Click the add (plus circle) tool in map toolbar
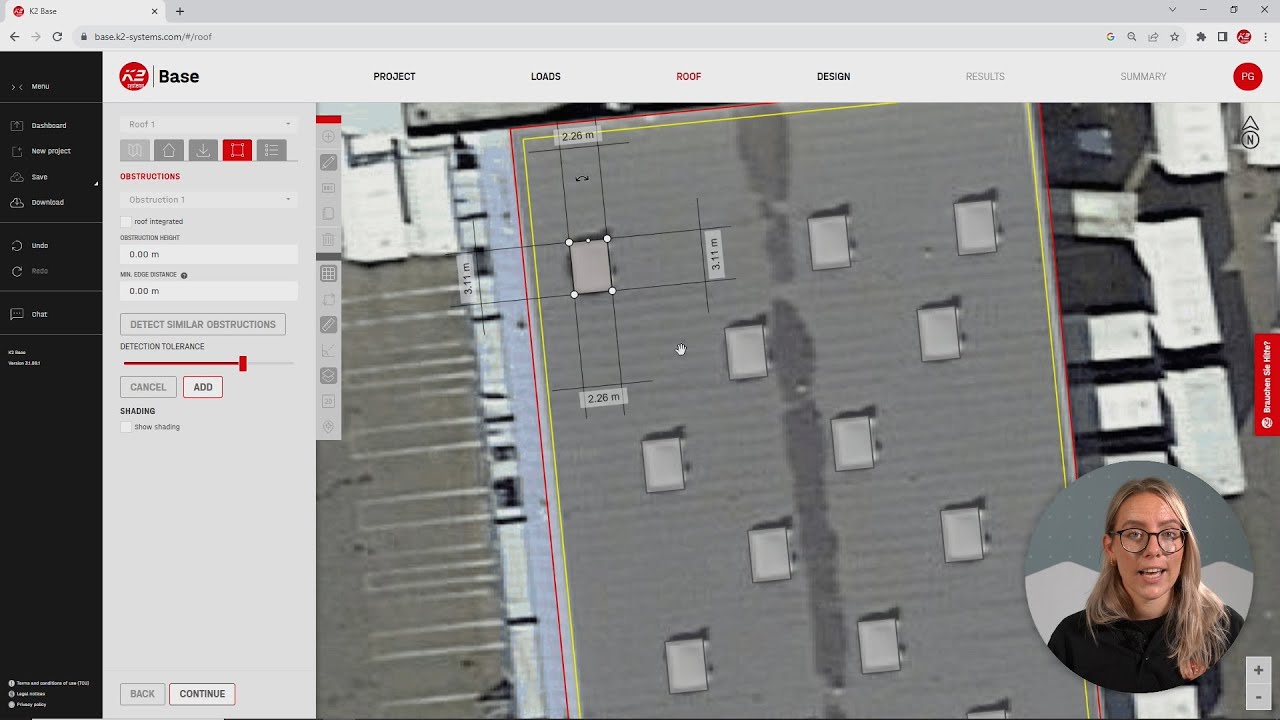 pos(328,136)
